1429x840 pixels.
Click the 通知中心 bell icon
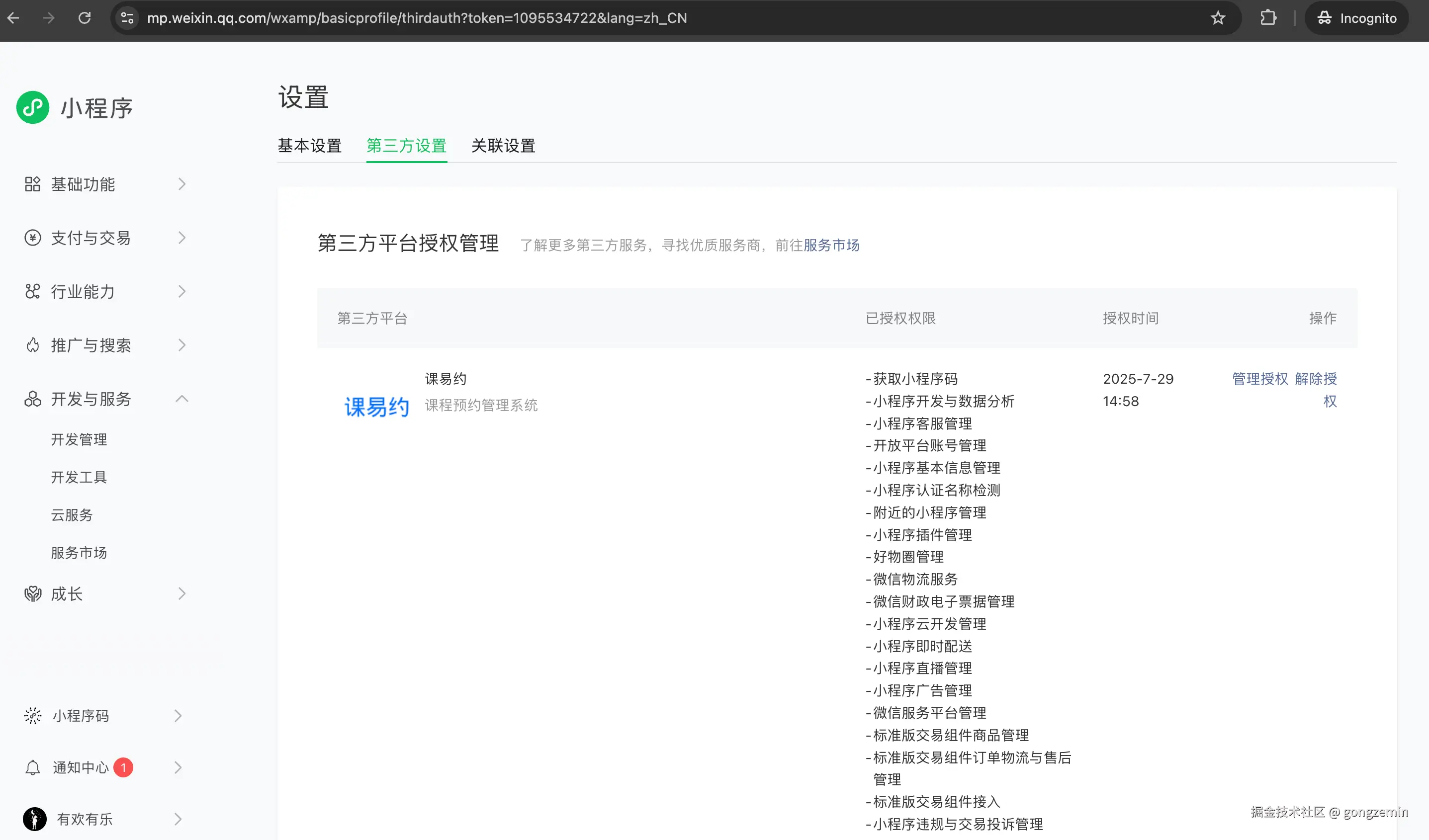(x=32, y=767)
